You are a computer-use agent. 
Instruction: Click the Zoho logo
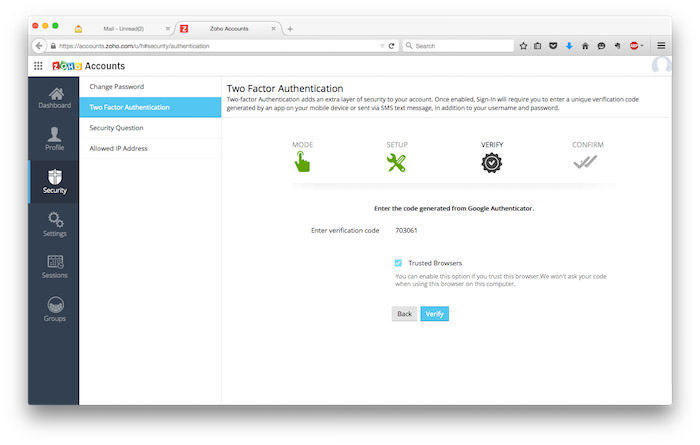[x=67, y=66]
